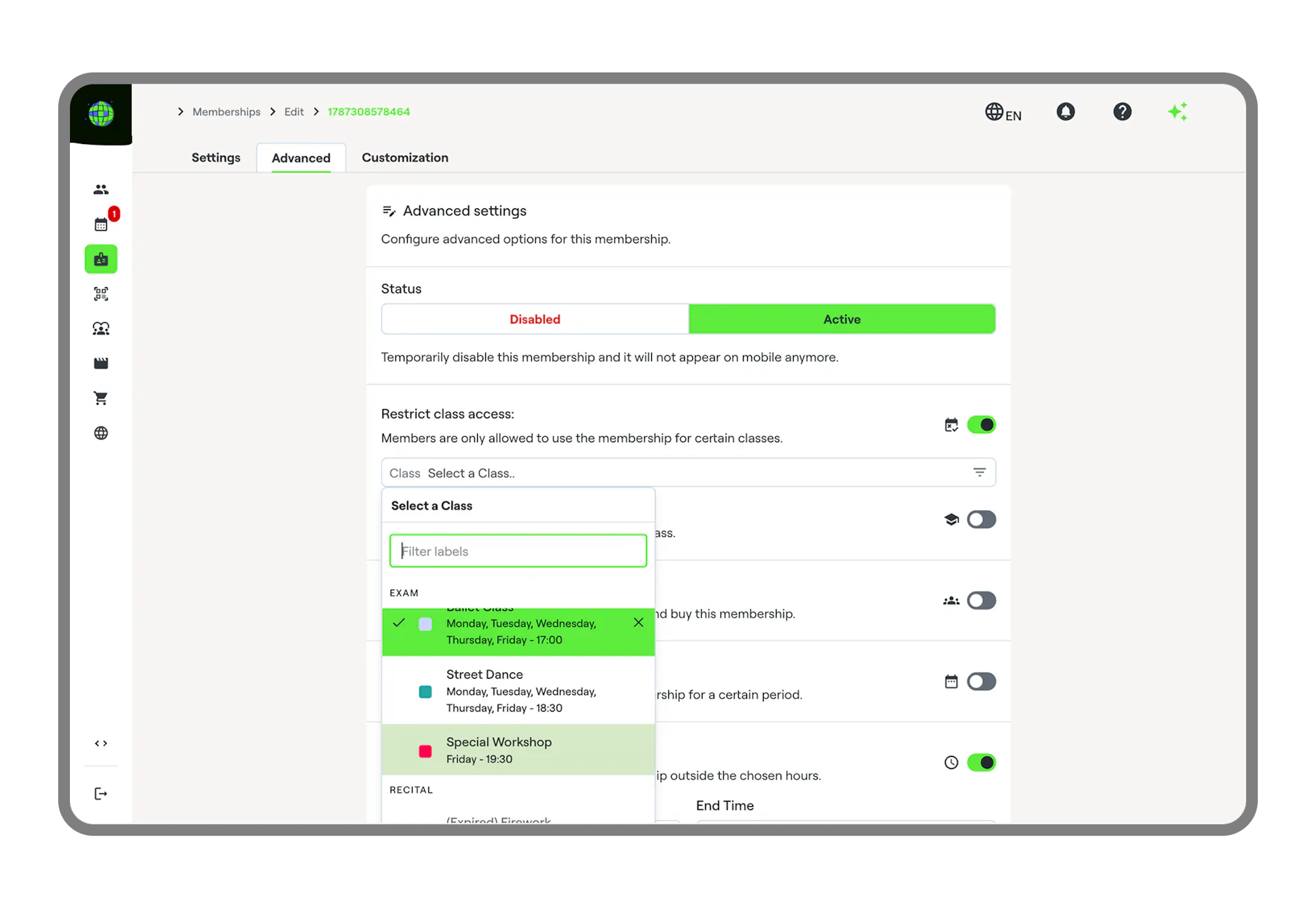The height and width of the screenshot is (907, 1316).
Task: Set status to Active
Action: pyautogui.click(x=842, y=319)
